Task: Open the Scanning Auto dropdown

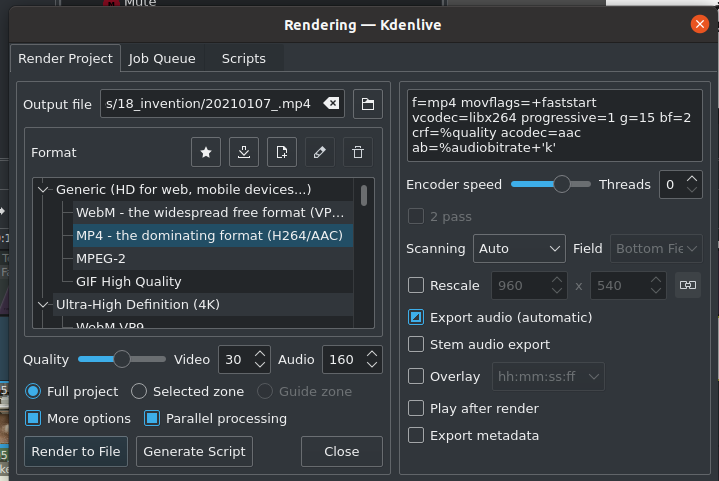Action: (x=519, y=249)
